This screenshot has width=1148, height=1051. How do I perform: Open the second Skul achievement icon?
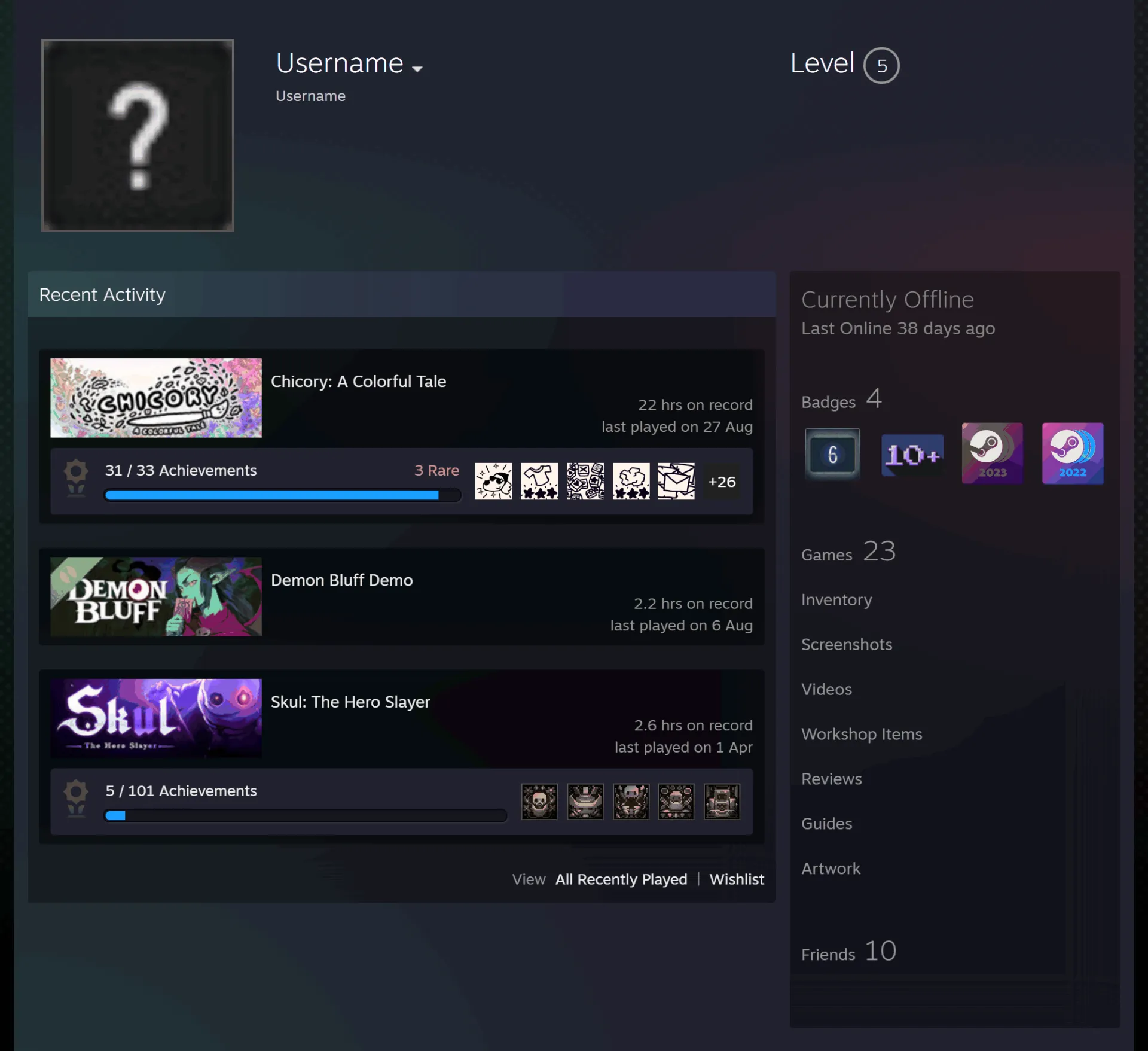click(x=585, y=802)
